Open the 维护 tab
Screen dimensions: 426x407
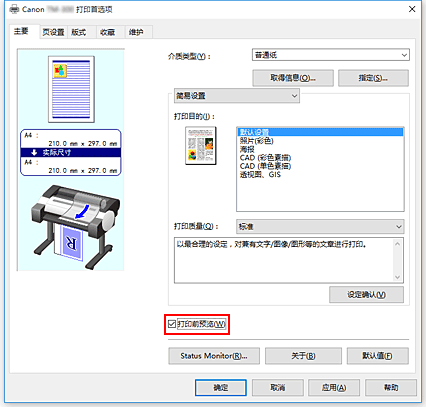136,32
